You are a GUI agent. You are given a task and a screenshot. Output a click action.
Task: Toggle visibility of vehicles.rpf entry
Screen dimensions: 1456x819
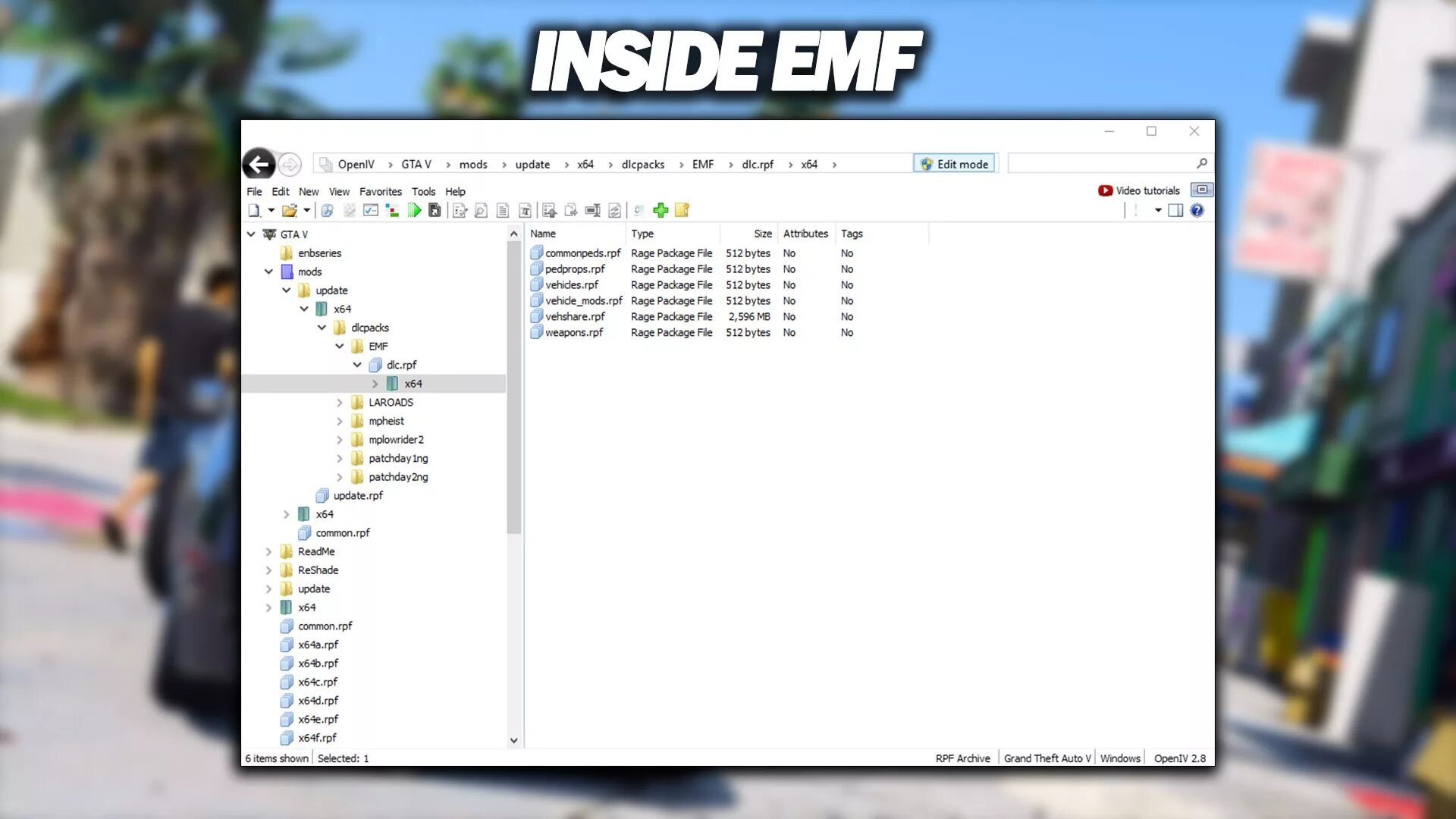coord(571,284)
